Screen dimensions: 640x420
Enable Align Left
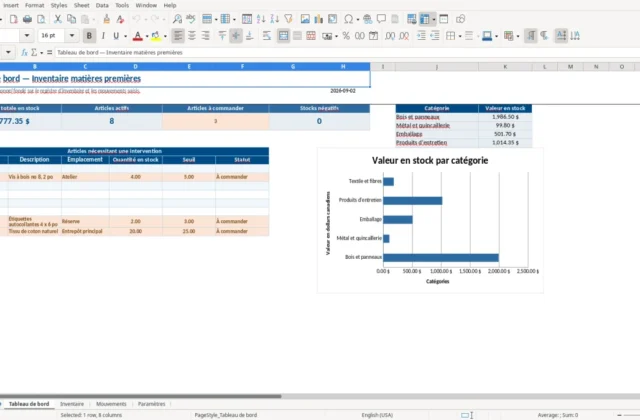coord(178,36)
